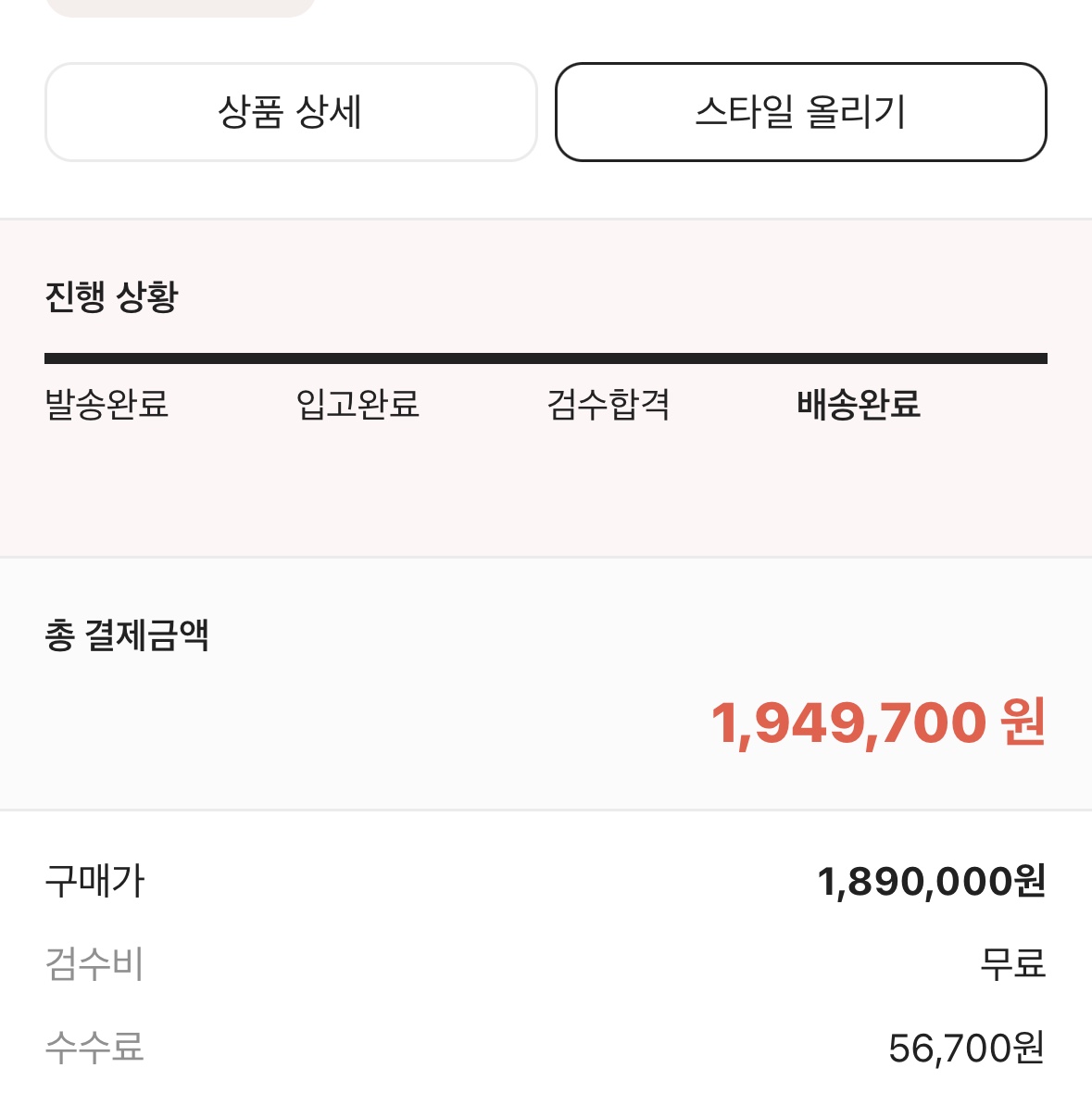Click the partially visible grey pill at top
This screenshot has width=1092, height=1093.
pos(181,7)
